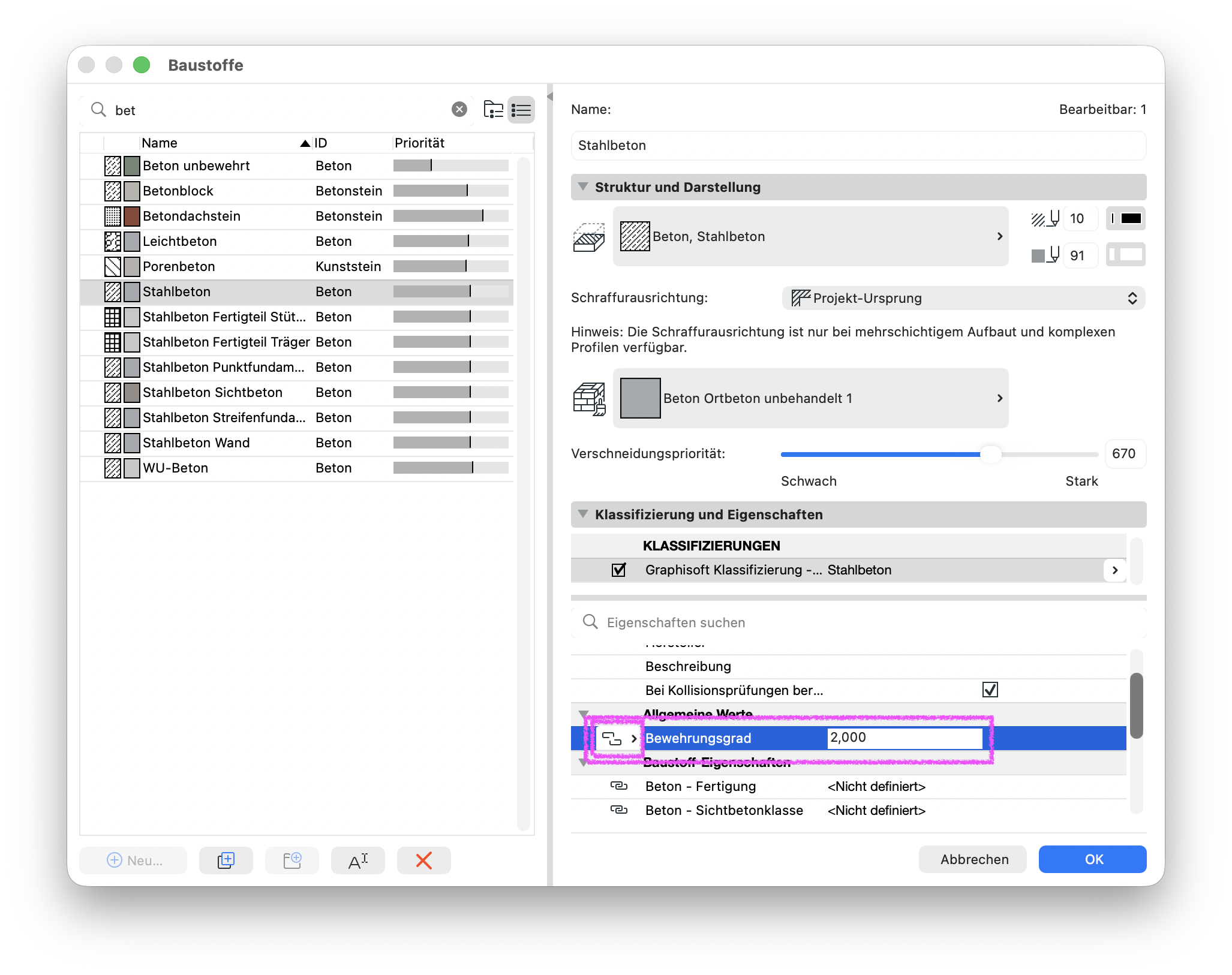Image resolution: width=1232 pixels, height=975 pixels.
Task: Click the Eigenschaften suchen search field
Action: tap(858, 622)
